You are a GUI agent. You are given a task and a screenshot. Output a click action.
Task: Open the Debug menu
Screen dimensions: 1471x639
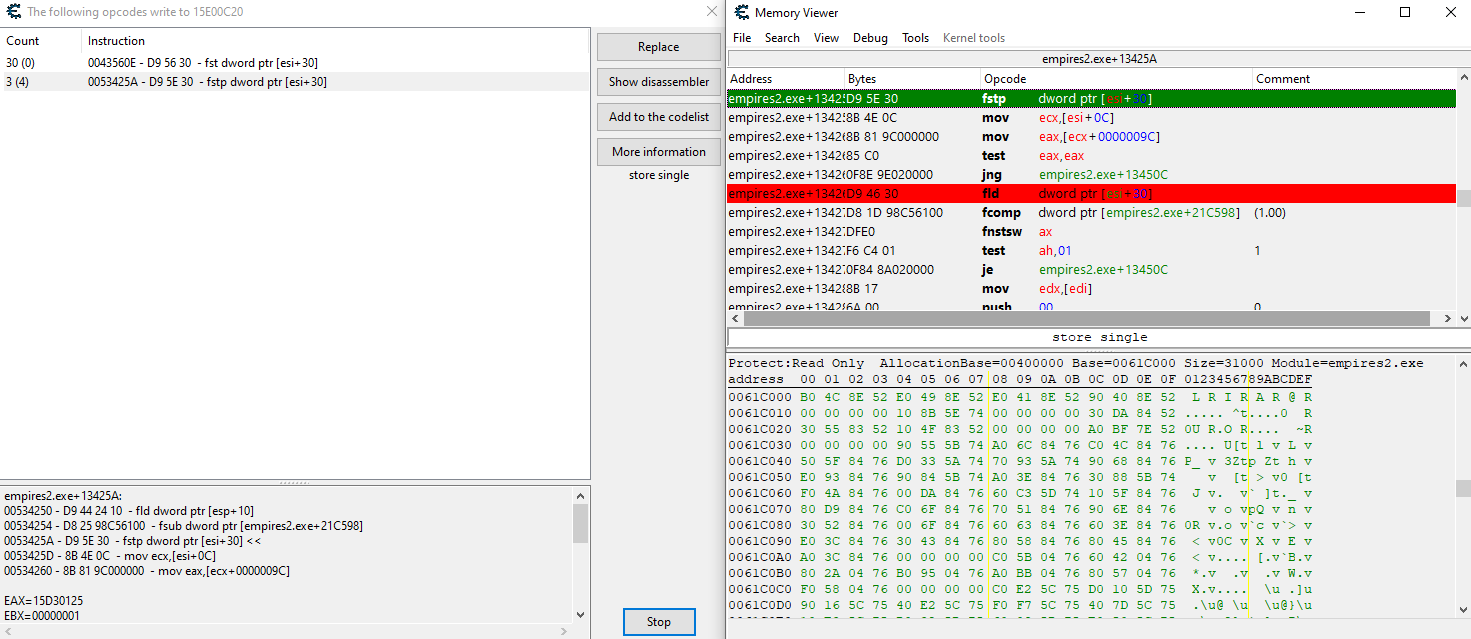click(870, 38)
